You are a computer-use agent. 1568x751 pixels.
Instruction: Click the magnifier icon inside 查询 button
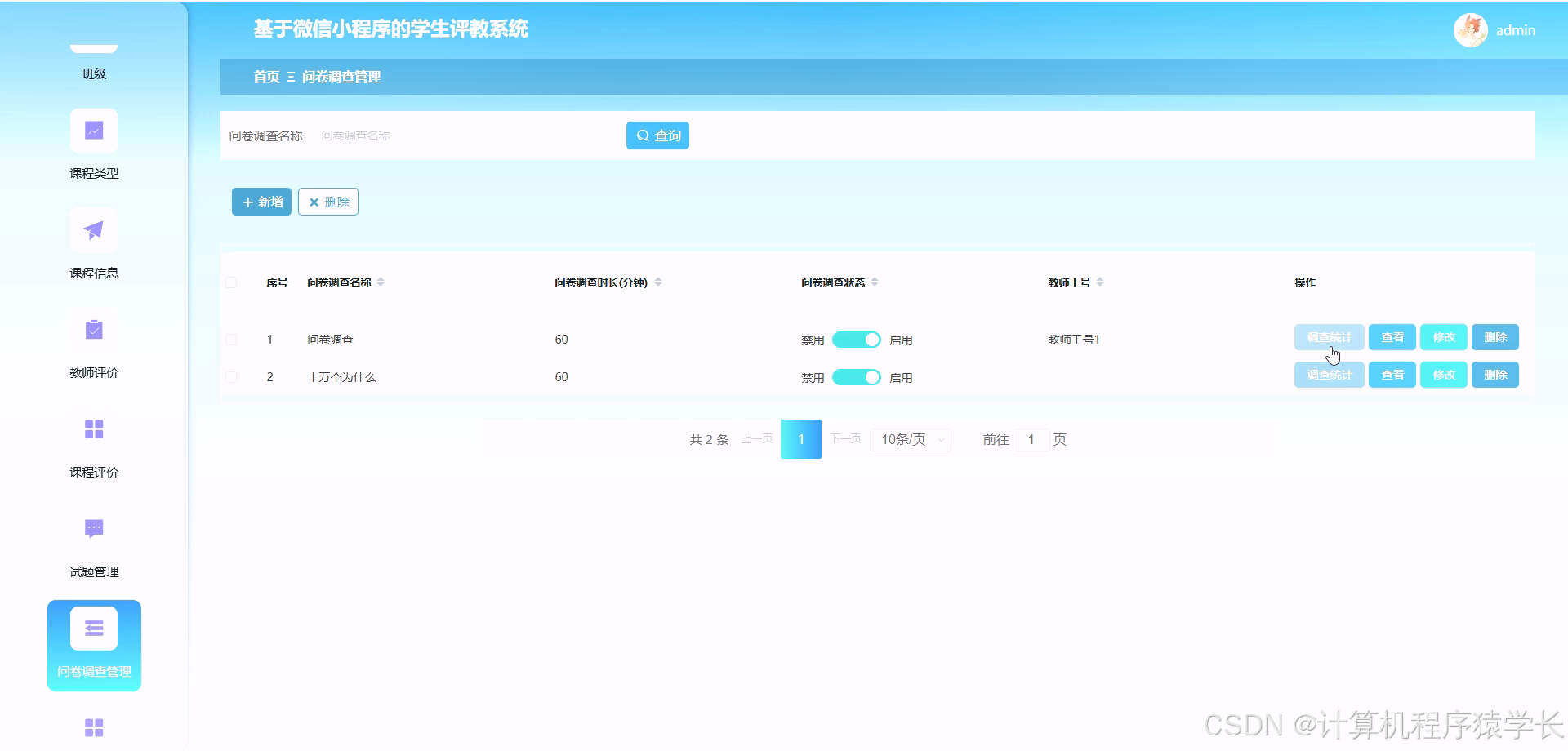(642, 135)
